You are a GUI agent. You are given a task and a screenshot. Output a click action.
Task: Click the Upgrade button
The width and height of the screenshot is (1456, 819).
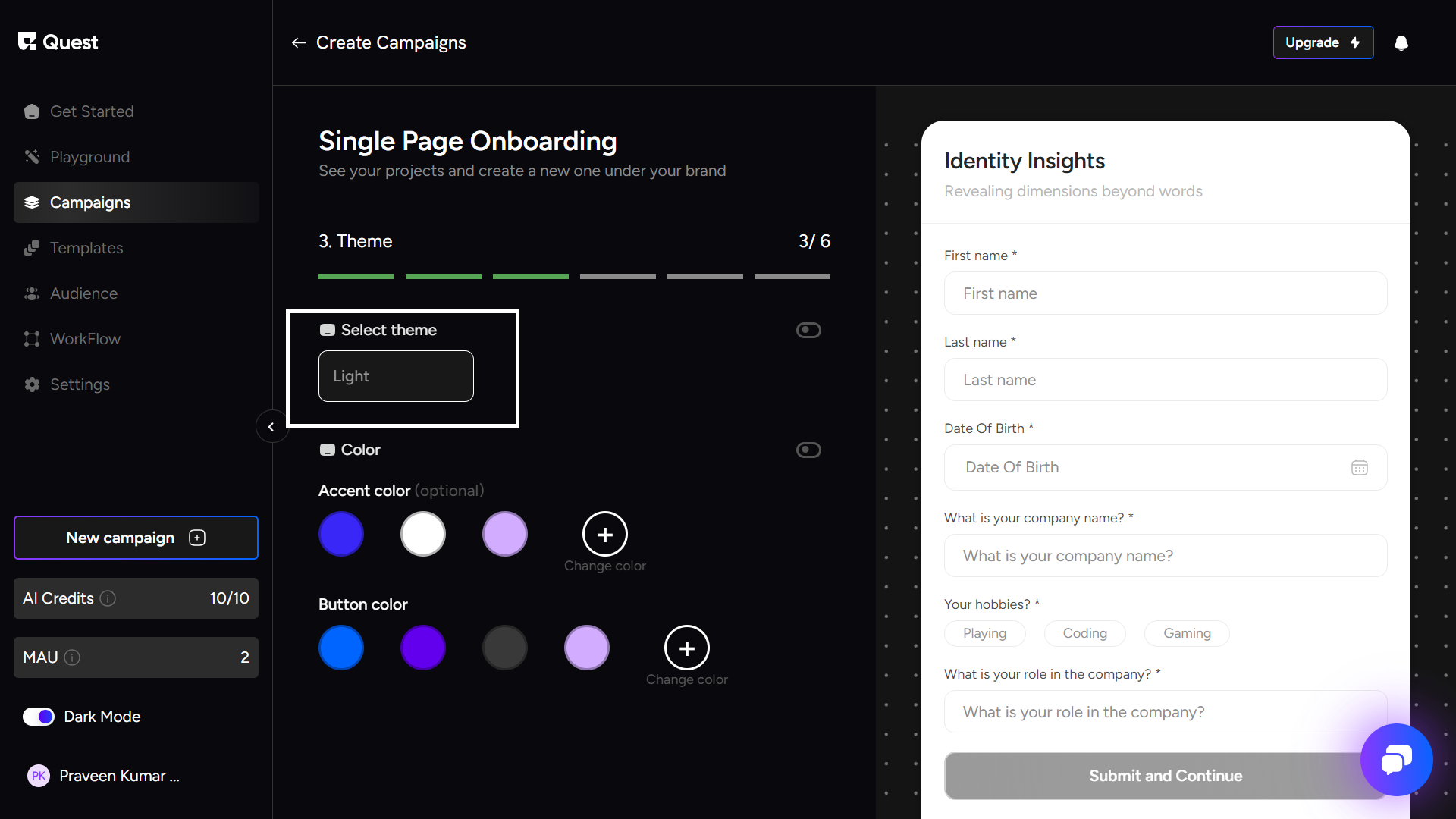click(1323, 43)
